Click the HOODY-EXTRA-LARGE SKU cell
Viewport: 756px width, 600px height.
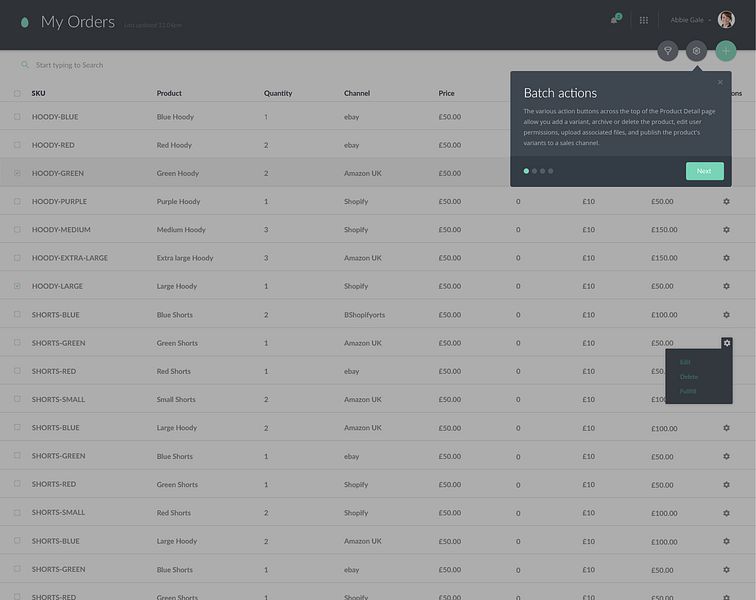pyautogui.click(x=70, y=258)
